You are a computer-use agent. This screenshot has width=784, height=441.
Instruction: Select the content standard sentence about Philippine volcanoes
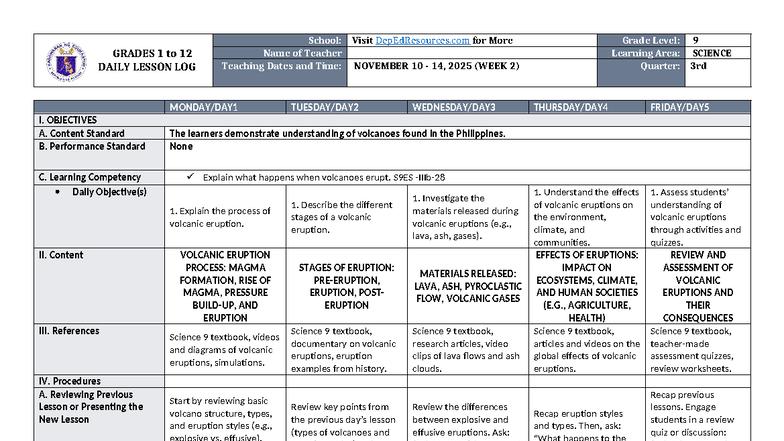(337, 134)
